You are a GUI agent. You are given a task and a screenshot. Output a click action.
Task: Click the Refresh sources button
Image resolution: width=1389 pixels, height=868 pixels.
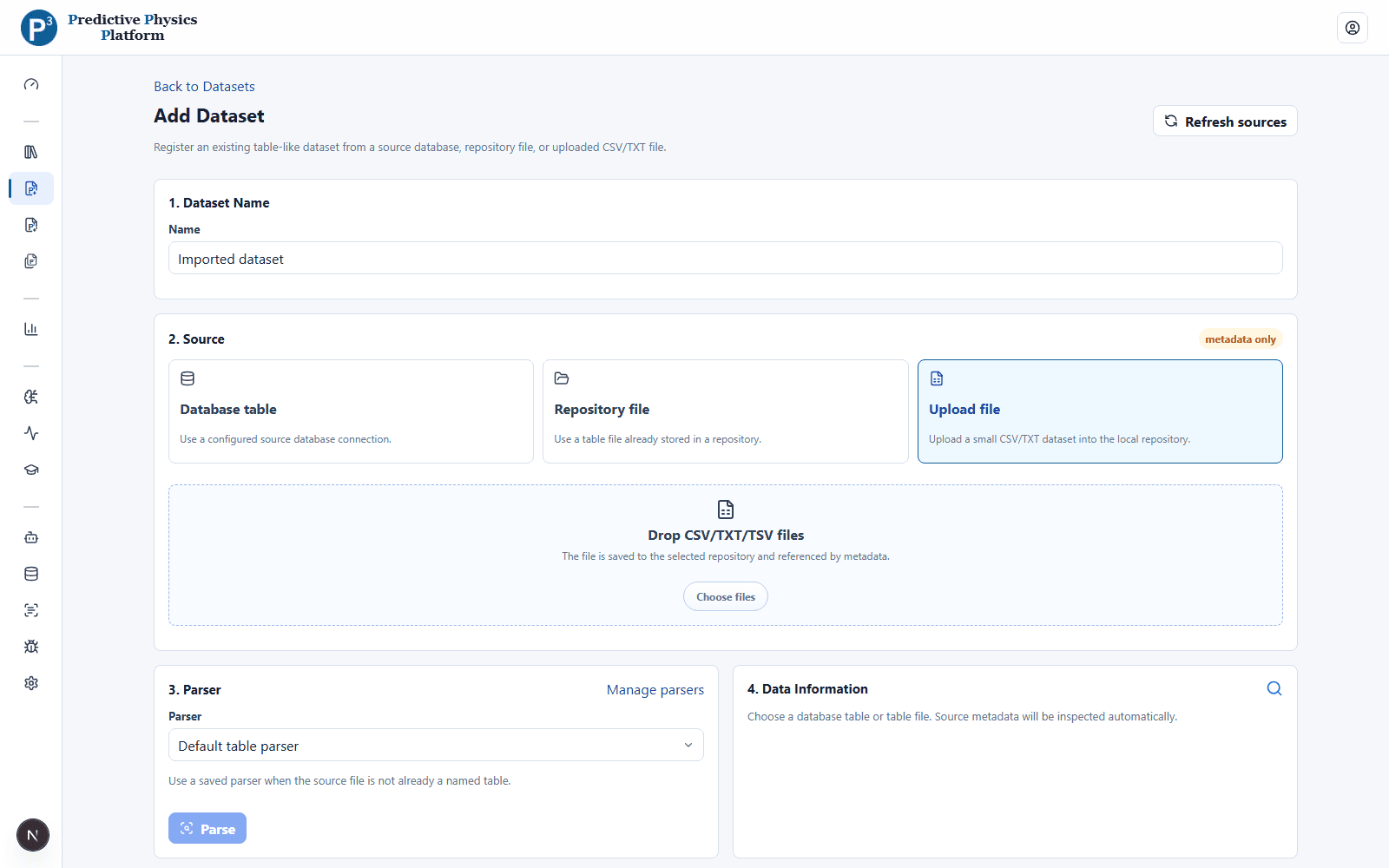coord(1225,122)
